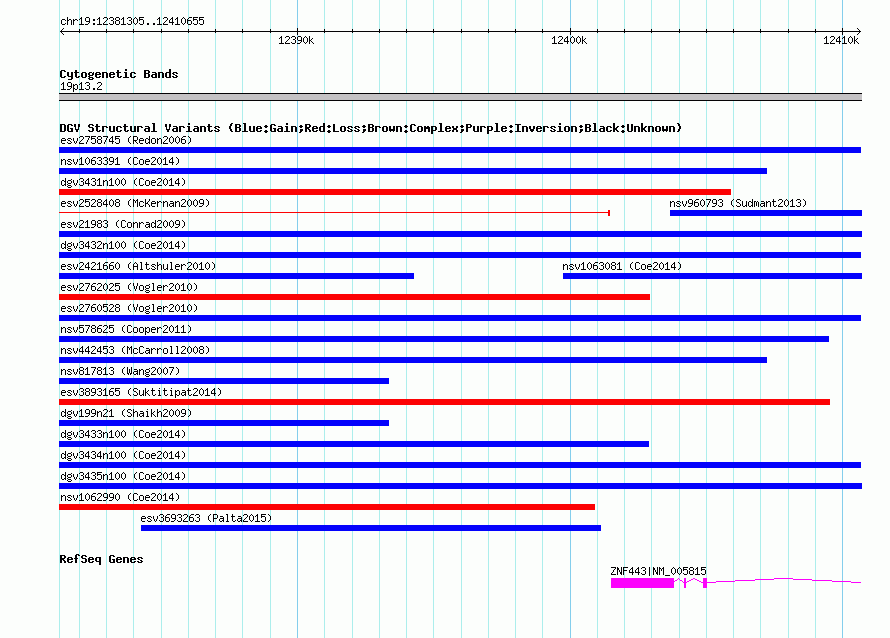
Task: Click the ZNF443 magenta exon block
Action: 642,583
